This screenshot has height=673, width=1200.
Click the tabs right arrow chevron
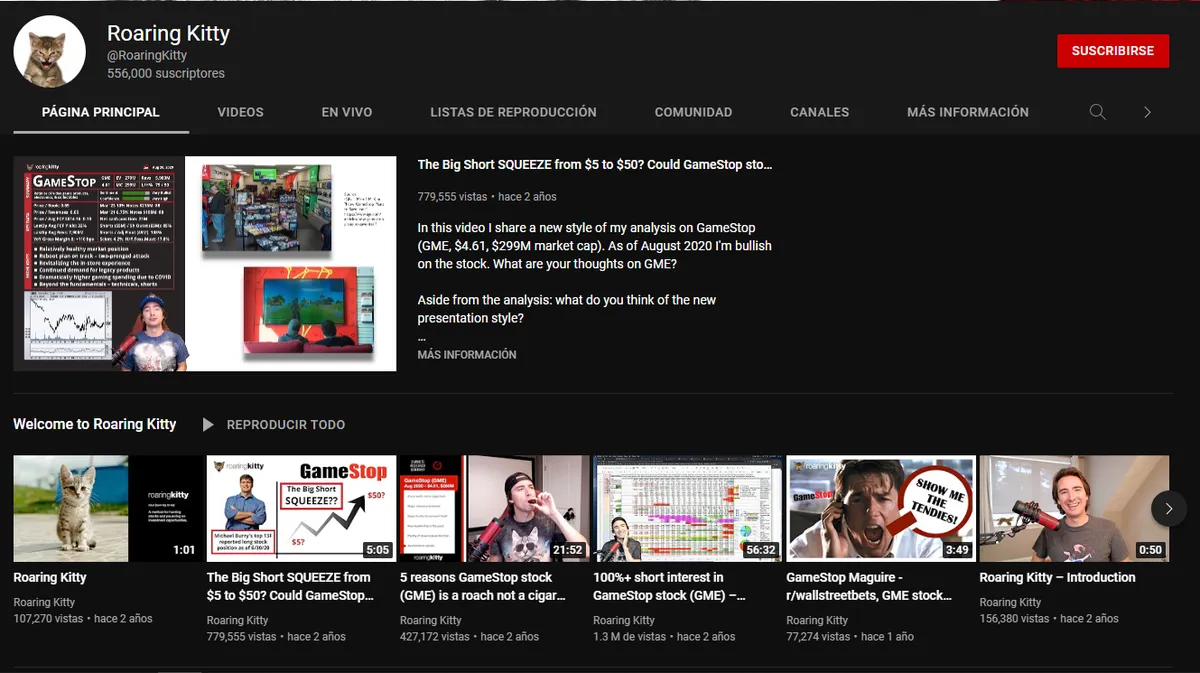(1147, 112)
